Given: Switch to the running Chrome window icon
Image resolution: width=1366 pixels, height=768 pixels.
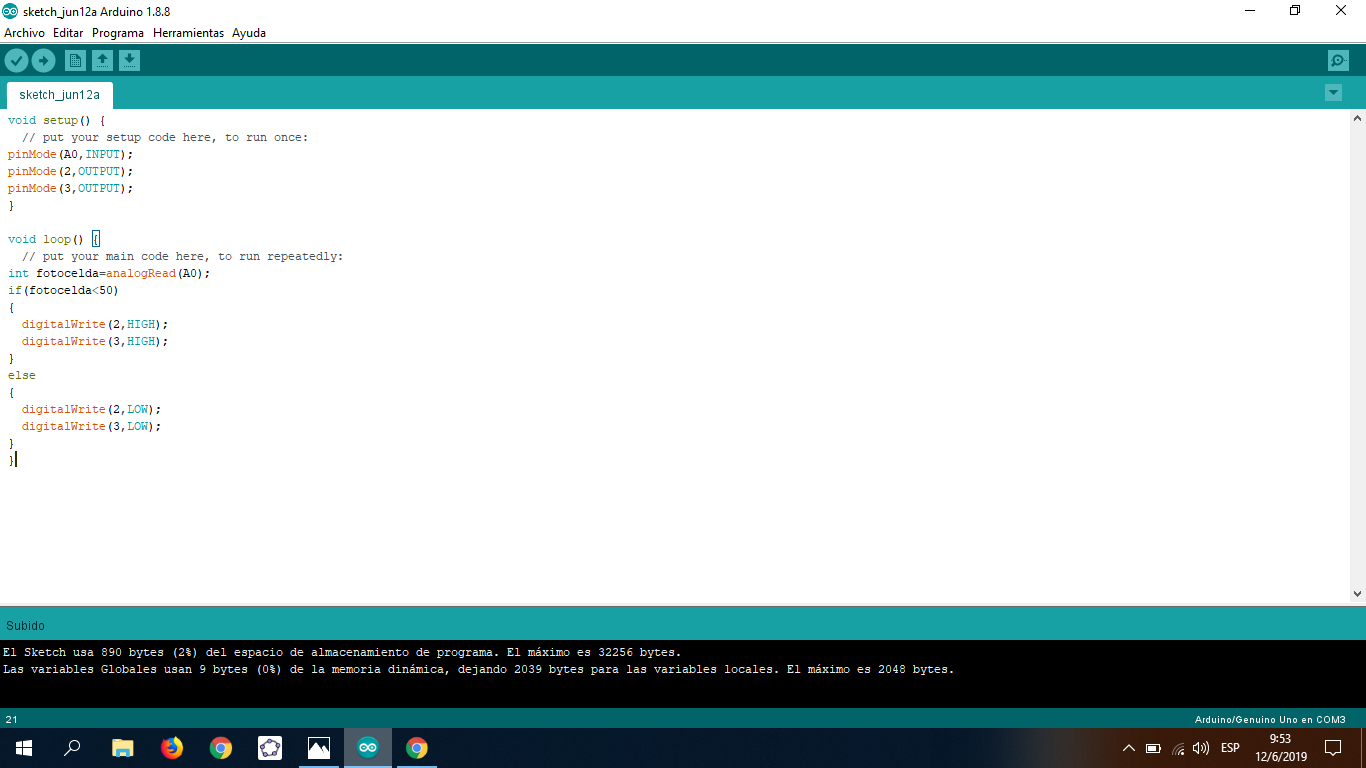Looking at the screenshot, I should (x=417, y=748).
